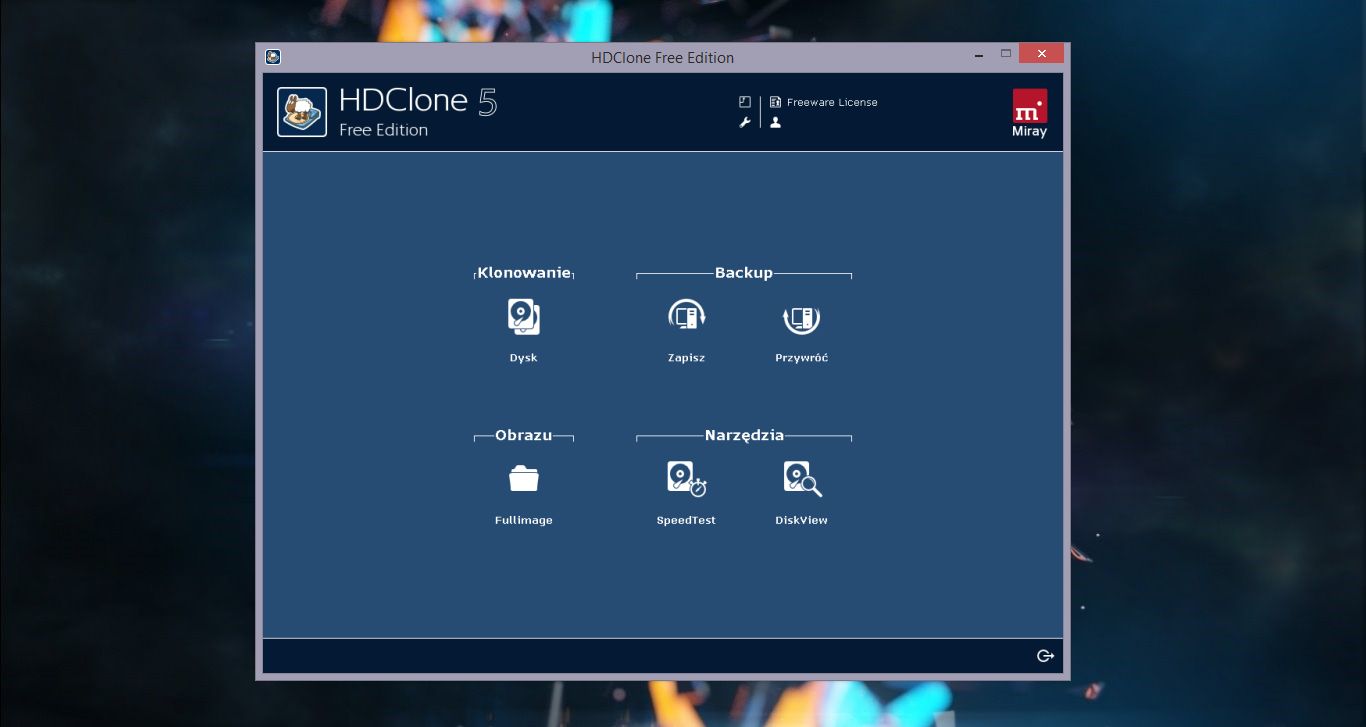
Task: Close the HDClone Free Edition window
Action: [1042, 54]
